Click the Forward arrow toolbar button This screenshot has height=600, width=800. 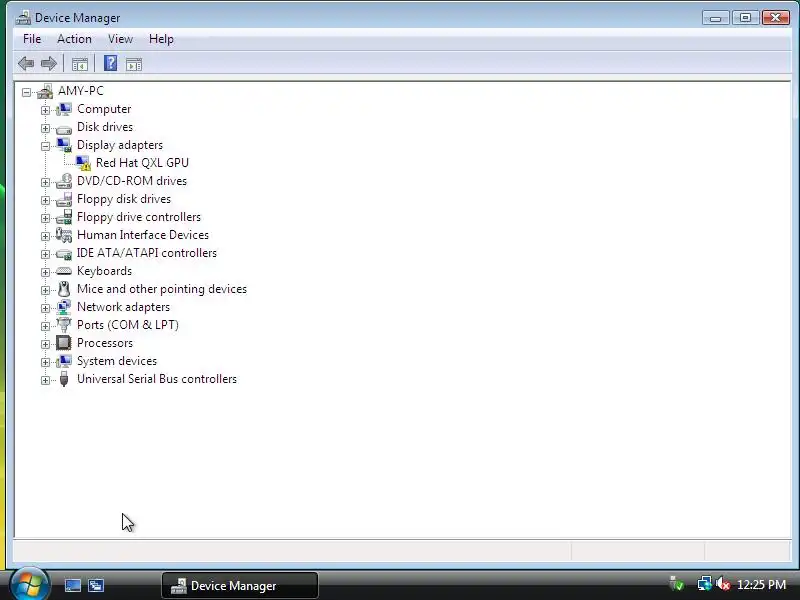[x=48, y=64]
